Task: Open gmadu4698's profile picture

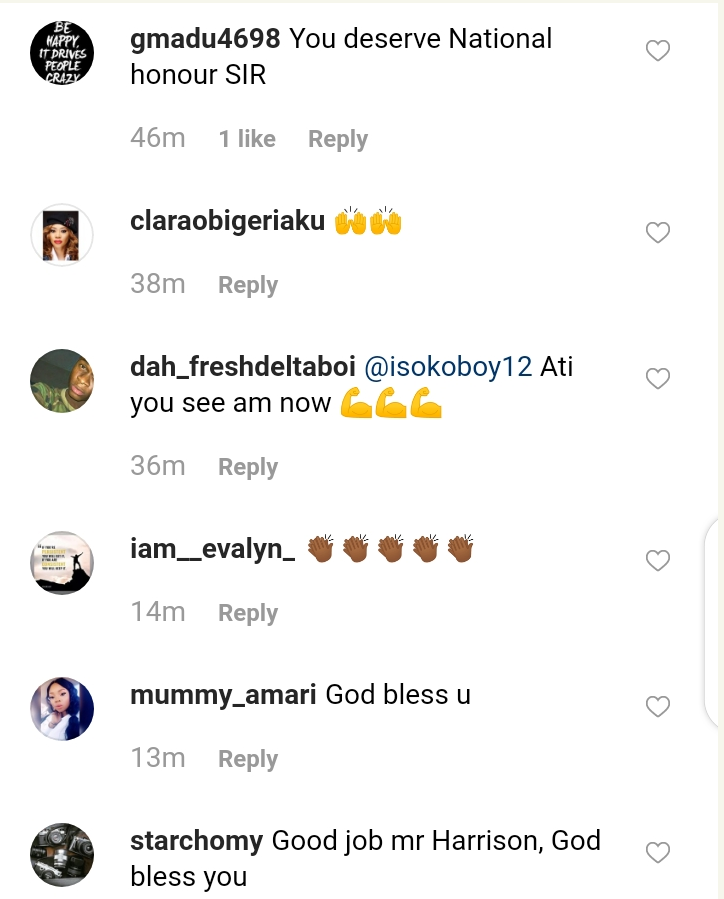Action: 62,53
